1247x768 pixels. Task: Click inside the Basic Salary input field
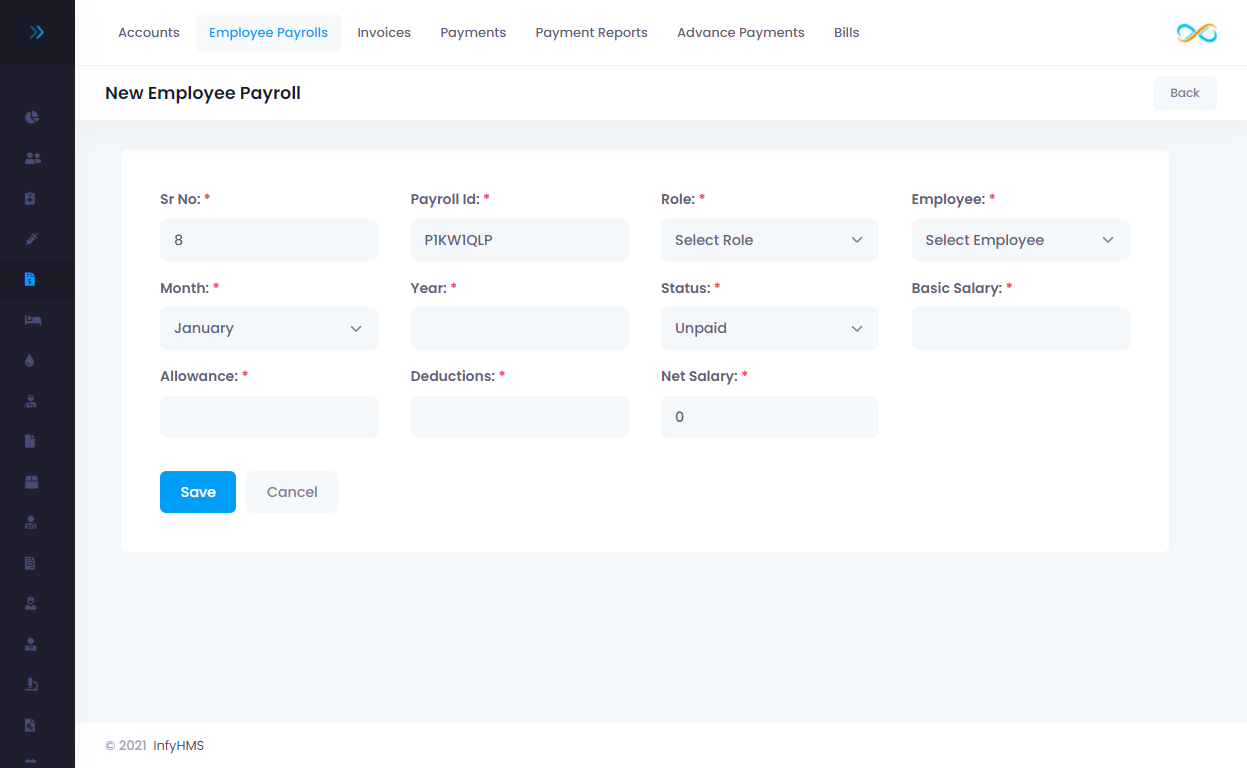pyautogui.click(x=1020, y=328)
